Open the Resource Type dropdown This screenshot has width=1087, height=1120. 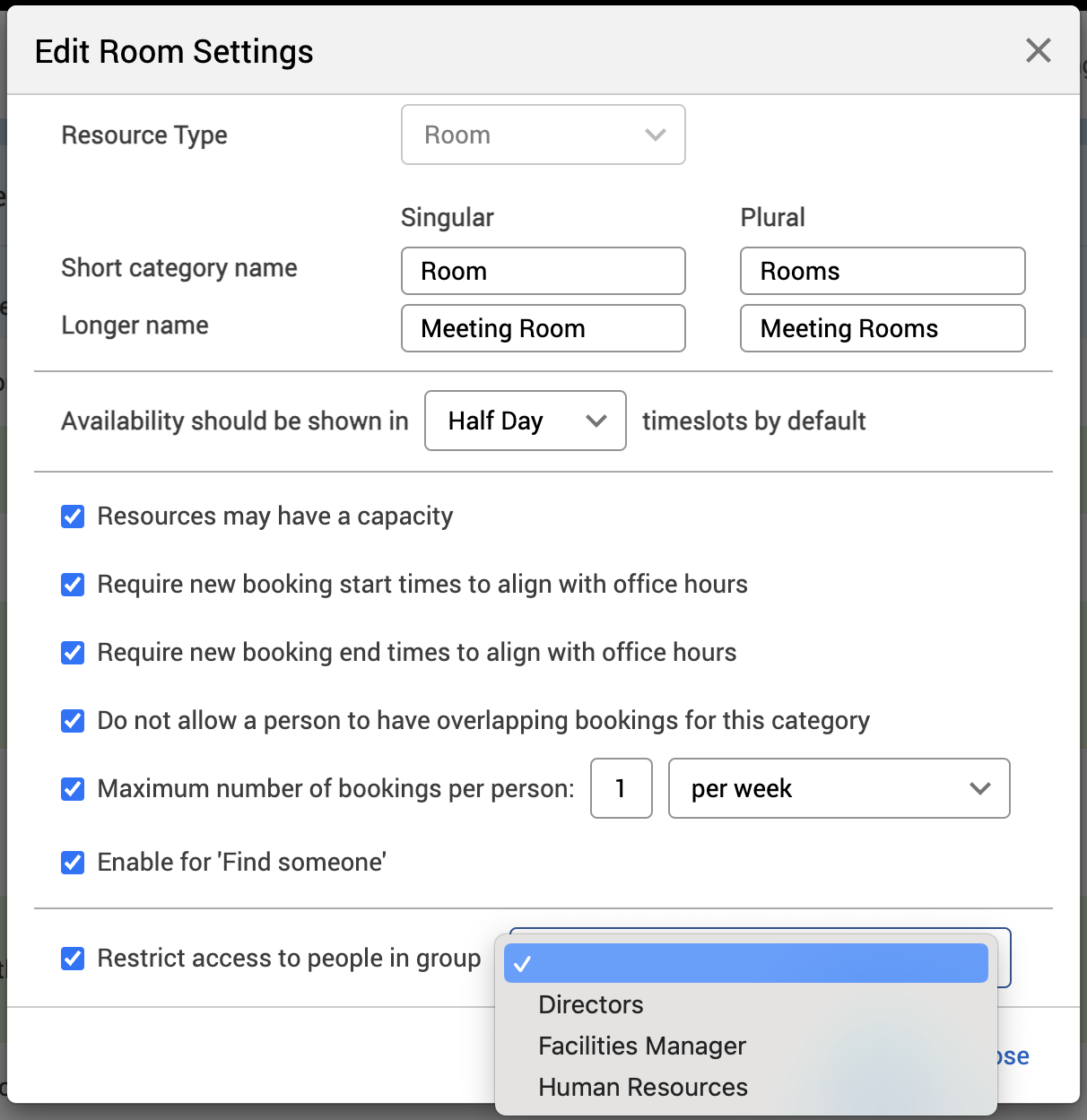click(x=542, y=135)
